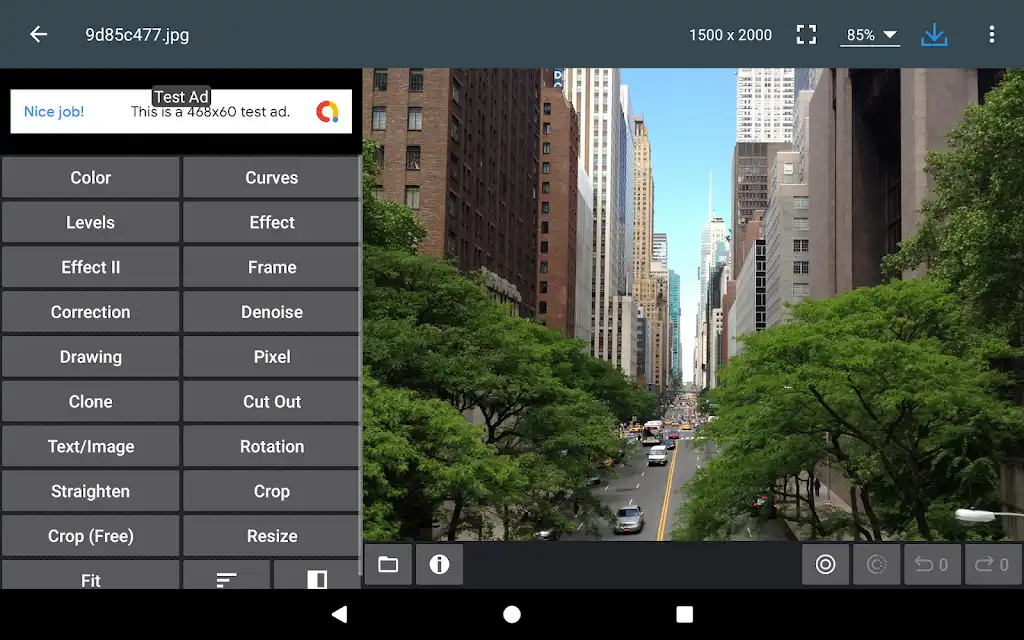Screen dimensions: 1024x640
Task: Open file browser folder icon
Action: (x=388, y=564)
